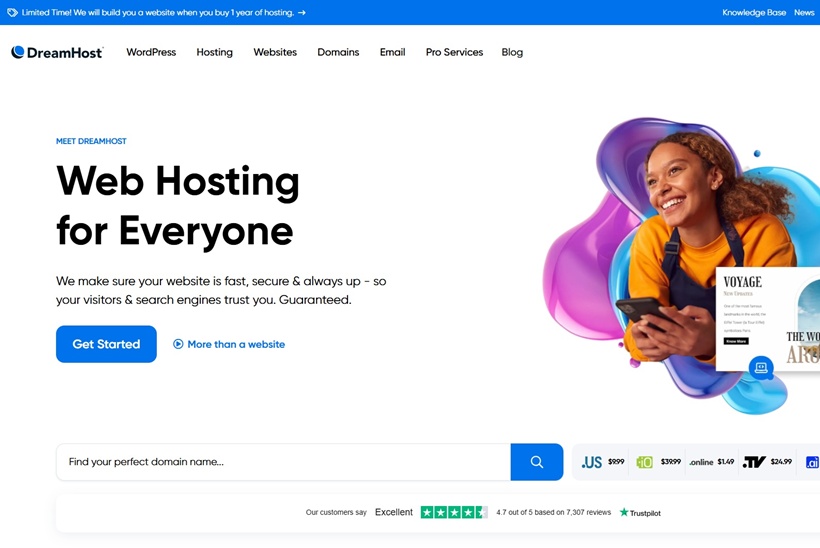This screenshot has width=820, height=548.
Task: Click the Limited Time hosting promo text
Action: point(157,13)
